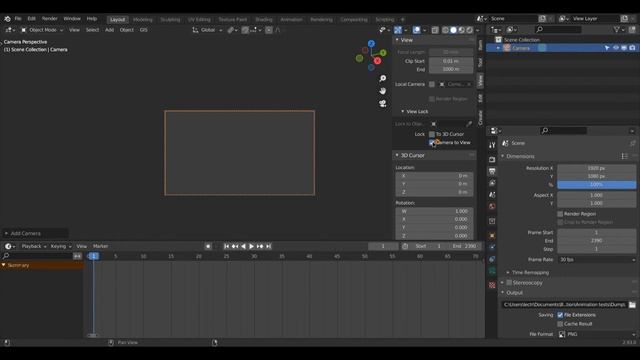Open the timeline Playback menu
The image size is (640, 360).
point(33,246)
